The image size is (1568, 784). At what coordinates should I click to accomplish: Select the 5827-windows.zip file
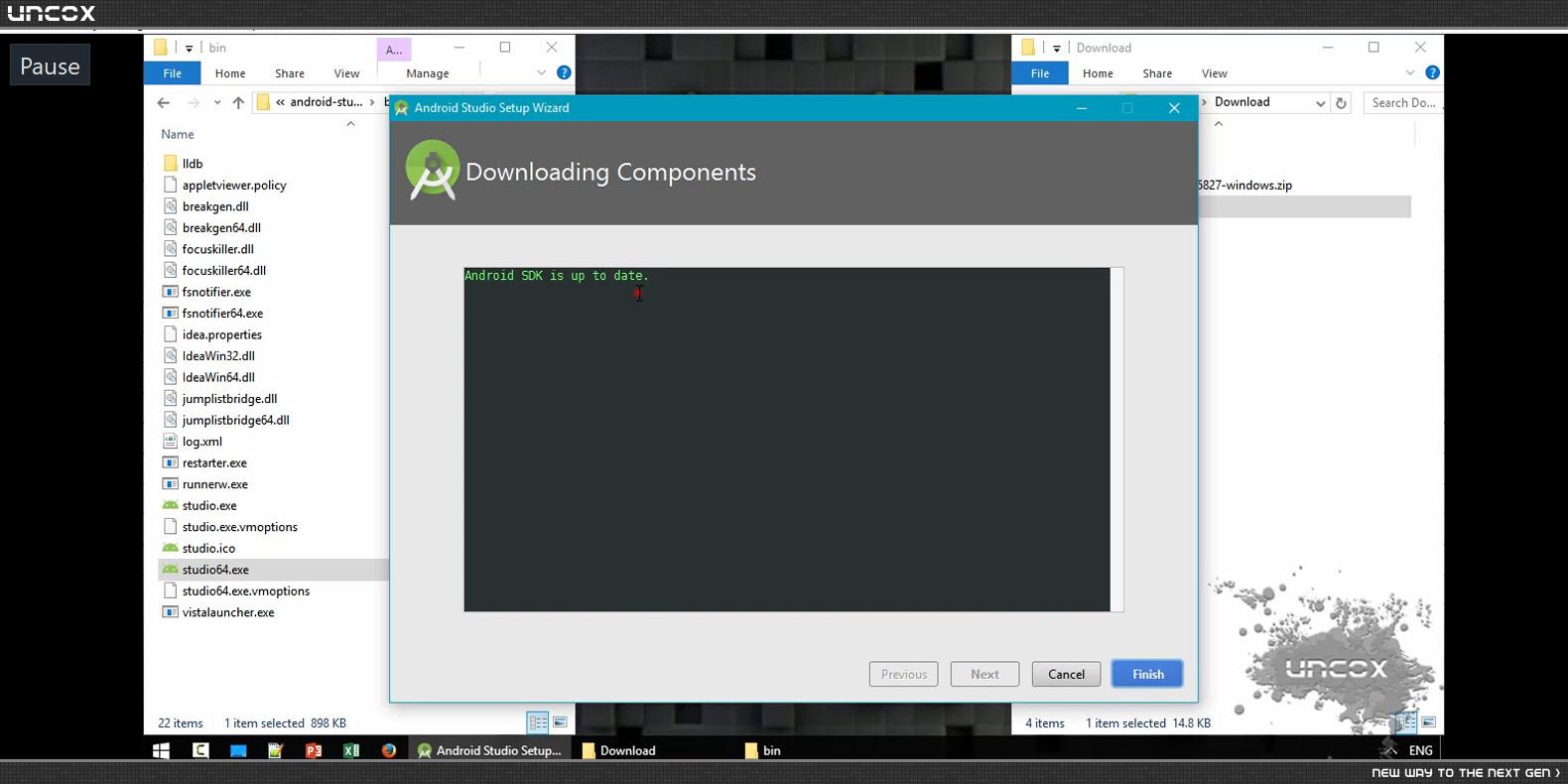(1244, 185)
